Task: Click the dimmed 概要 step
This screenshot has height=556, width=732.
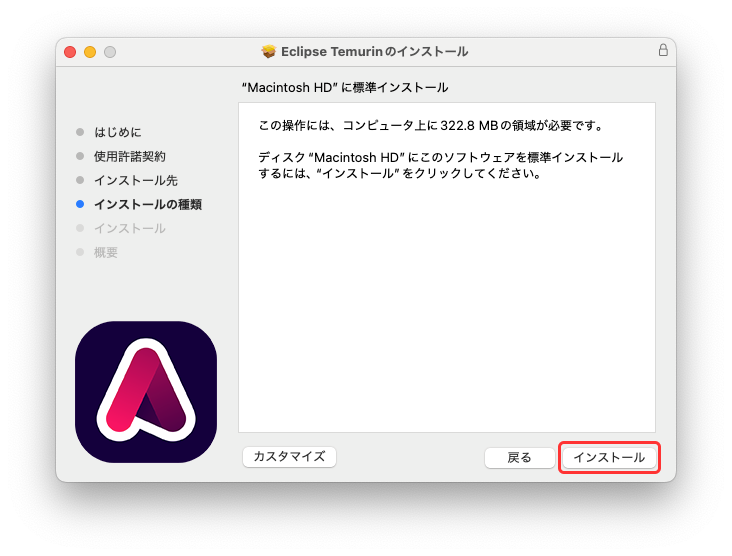Action: [106, 253]
